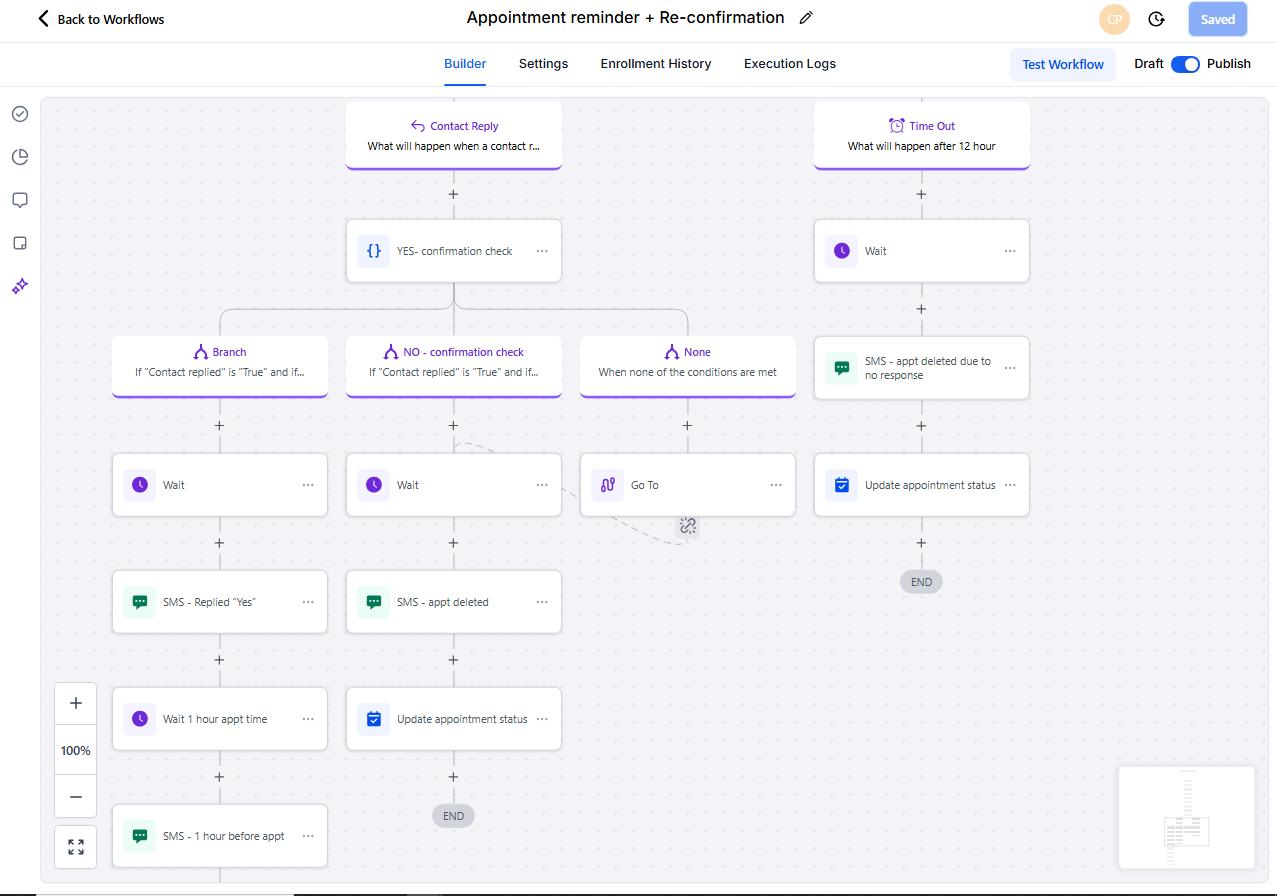Click the END marker under NO - confirmation branch

coord(453,816)
